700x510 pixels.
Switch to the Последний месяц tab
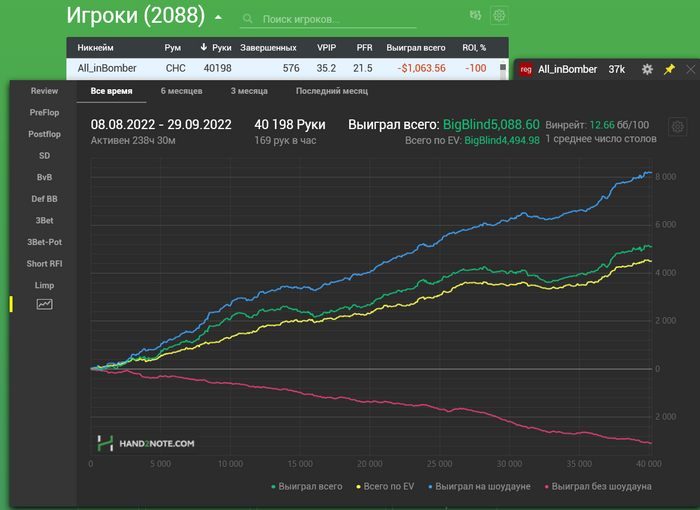(332, 91)
